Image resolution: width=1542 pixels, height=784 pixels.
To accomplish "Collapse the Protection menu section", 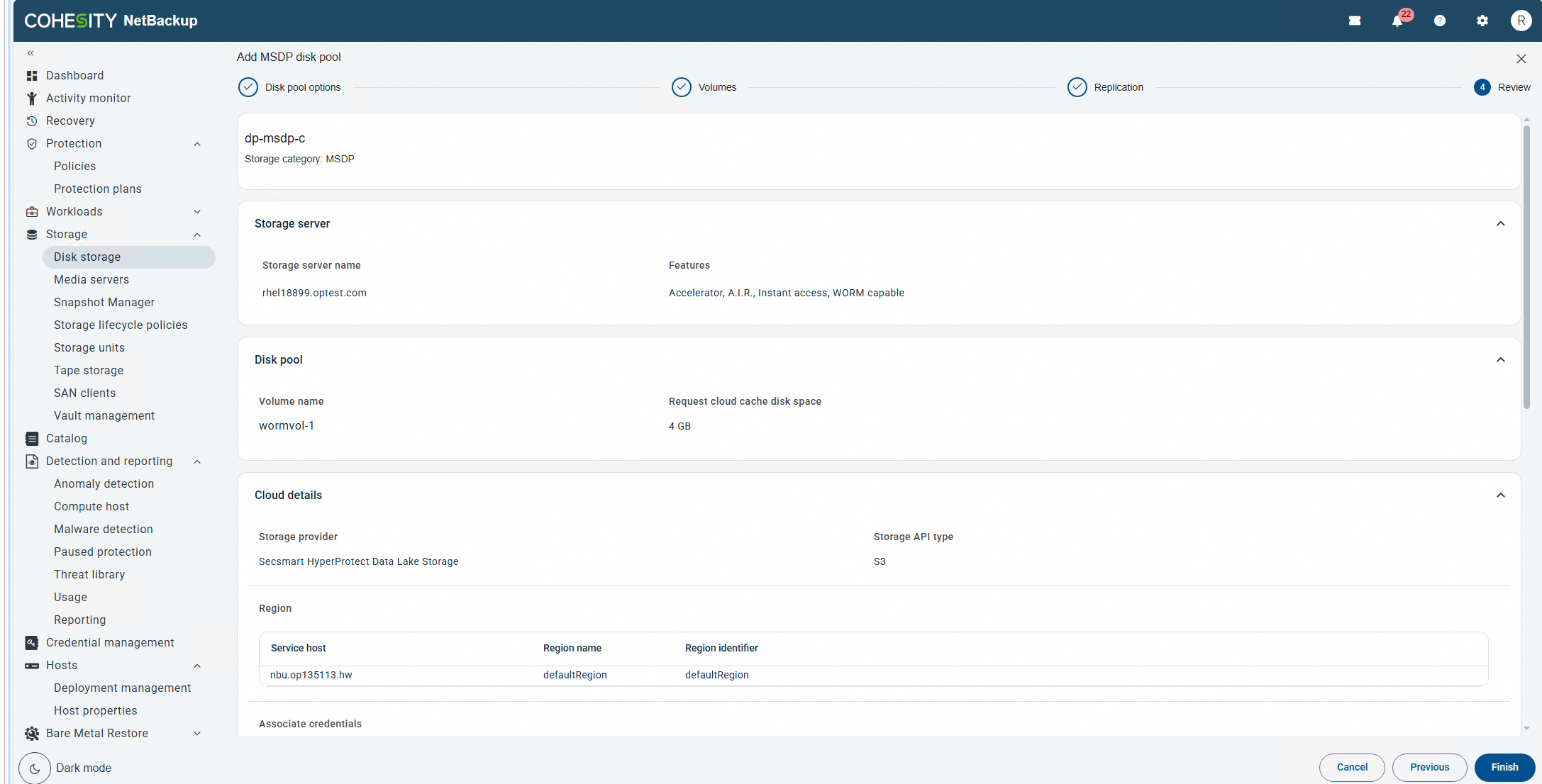I will point(197,144).
